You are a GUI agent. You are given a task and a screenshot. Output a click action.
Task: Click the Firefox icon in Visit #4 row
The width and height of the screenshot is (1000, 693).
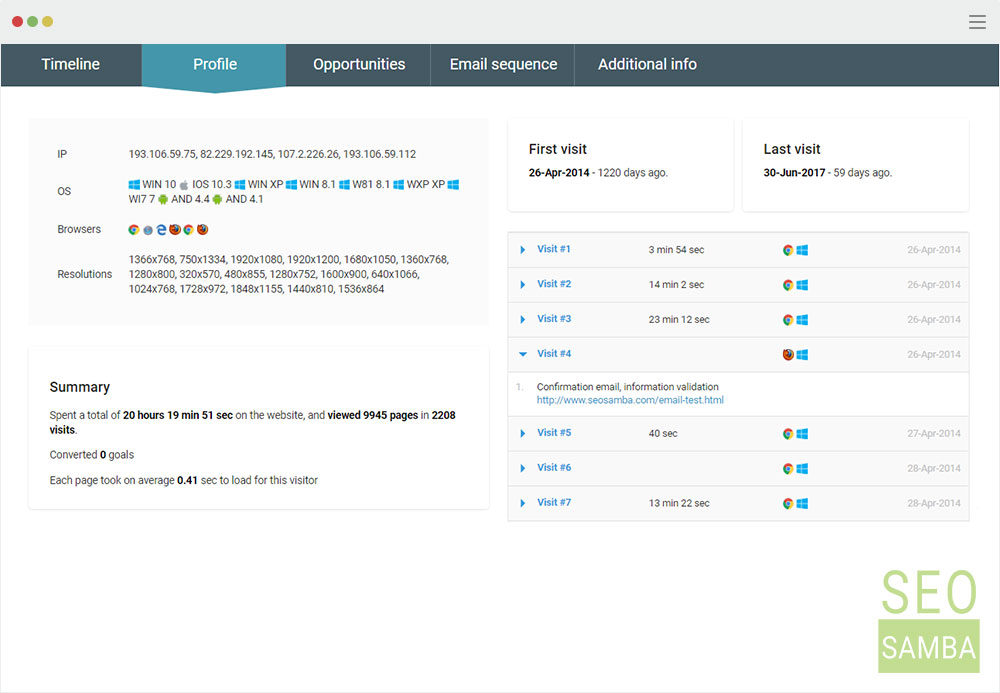[788, 355]
